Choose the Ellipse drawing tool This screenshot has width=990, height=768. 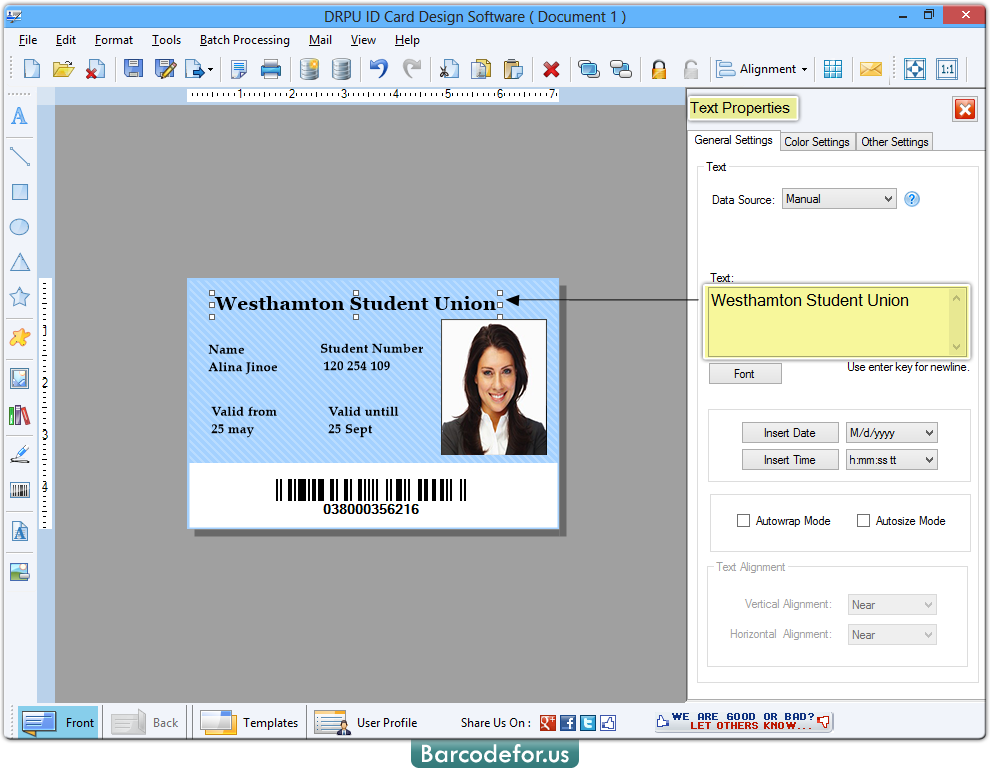tap(18, 227)
